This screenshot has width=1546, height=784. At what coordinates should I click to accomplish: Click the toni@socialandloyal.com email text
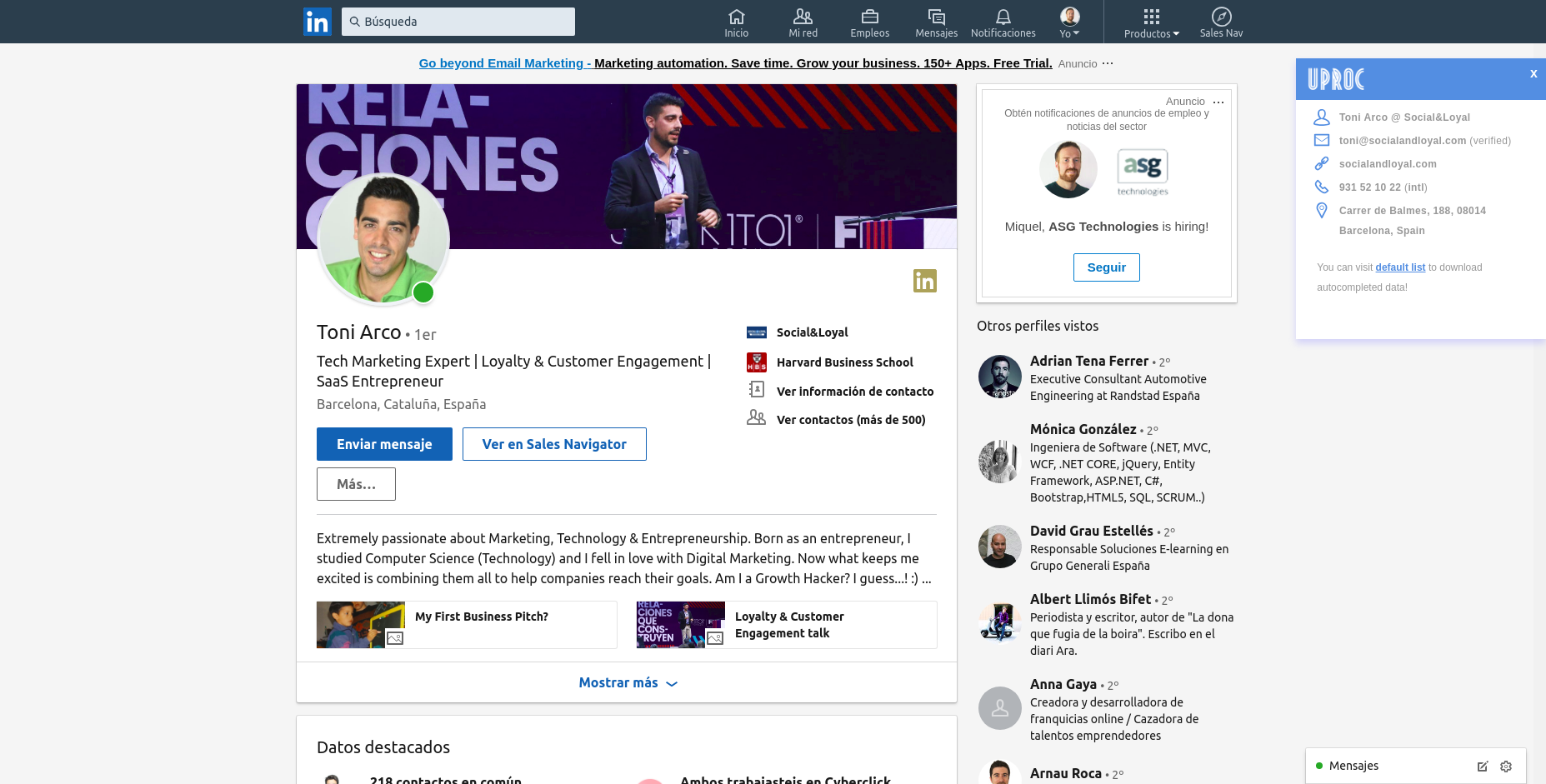point(1403,141)
